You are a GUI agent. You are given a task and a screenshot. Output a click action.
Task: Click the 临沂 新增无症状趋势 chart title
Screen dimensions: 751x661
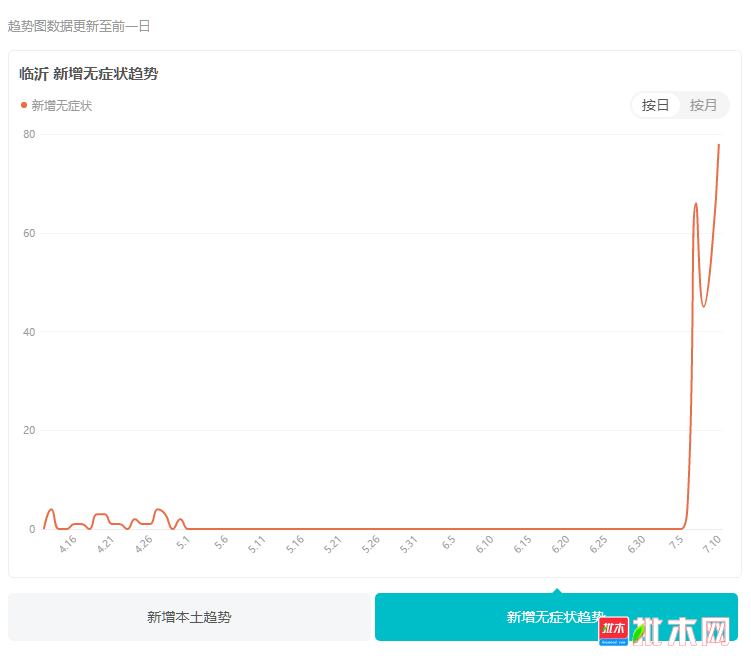pyautogui.click(x=89, y=74)
